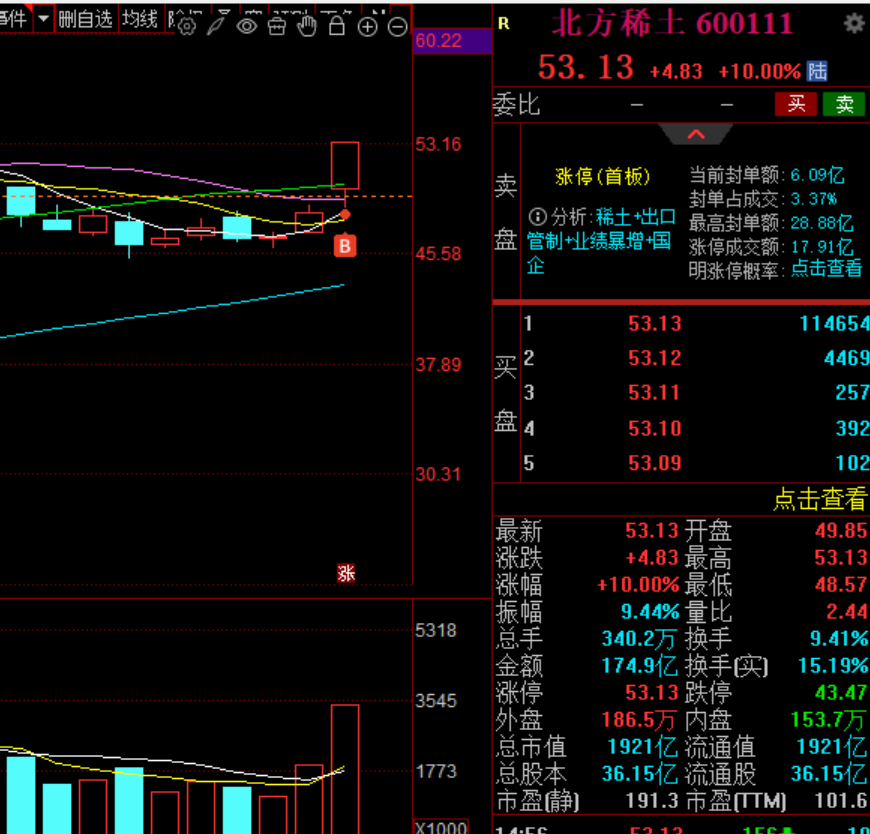Open analysis link 稀土+出口管制+业绩暴增+国企

click(600, 241)
